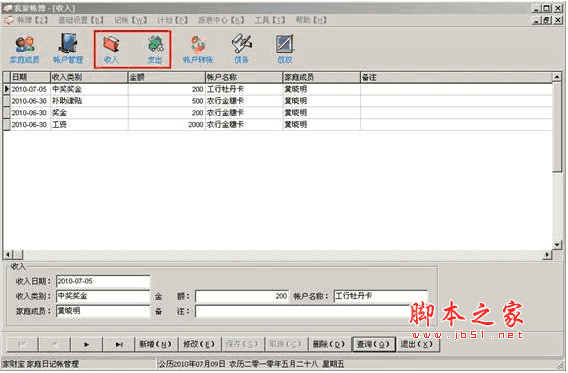Select the 中奖奖金 category cell in the table

coord(89,89)
